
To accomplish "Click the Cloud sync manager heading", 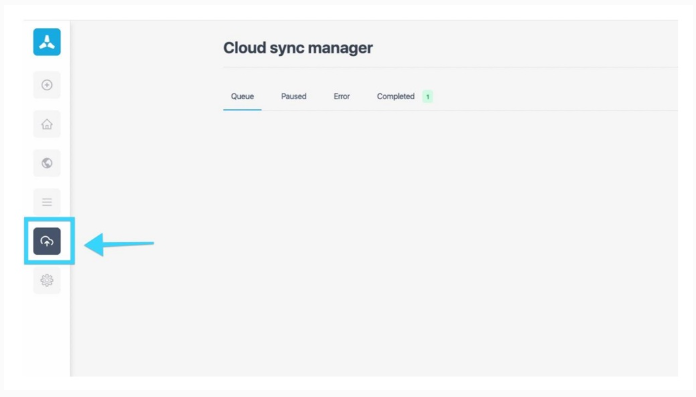I will [298, 48].
